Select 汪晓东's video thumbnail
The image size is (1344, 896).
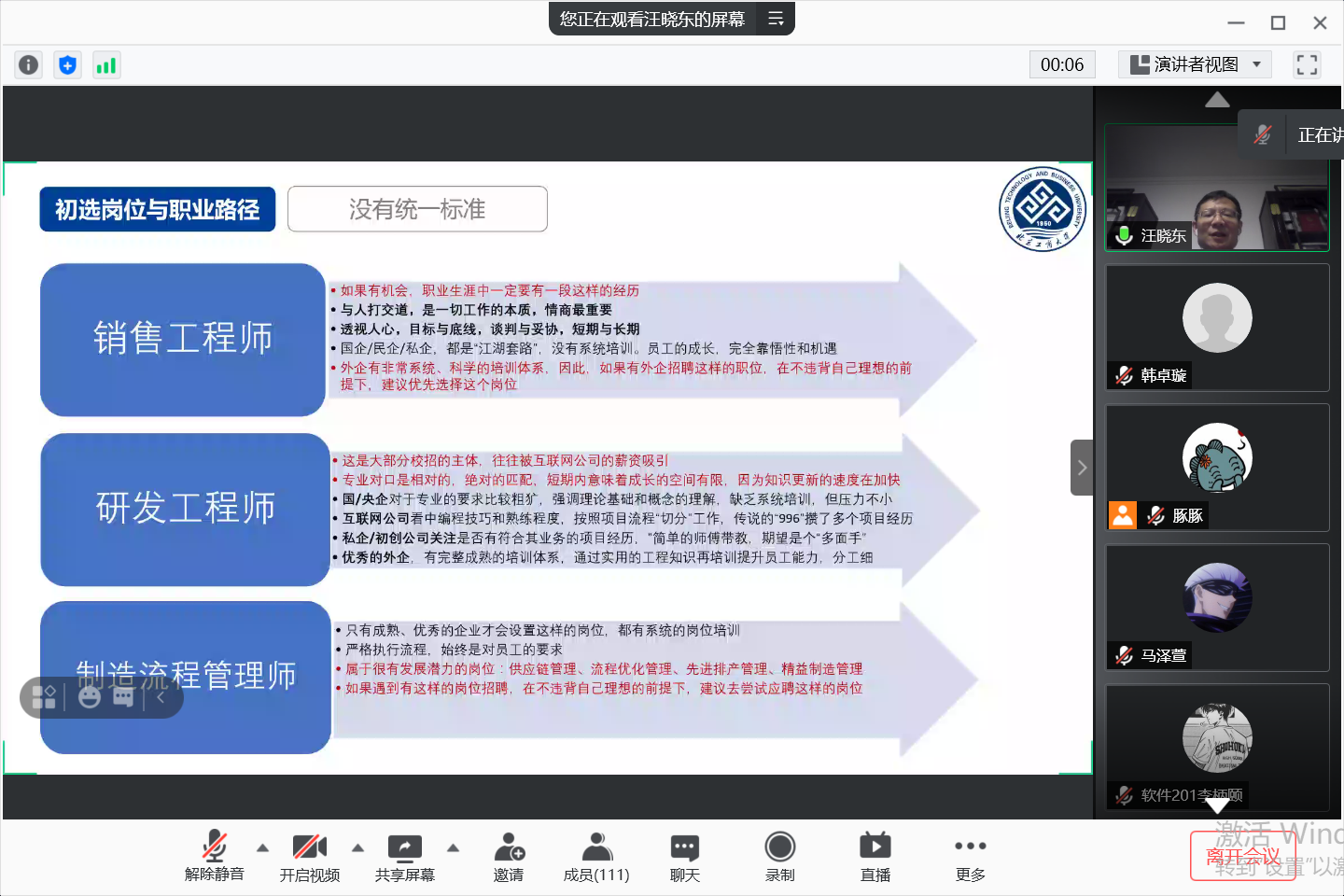1216,189
